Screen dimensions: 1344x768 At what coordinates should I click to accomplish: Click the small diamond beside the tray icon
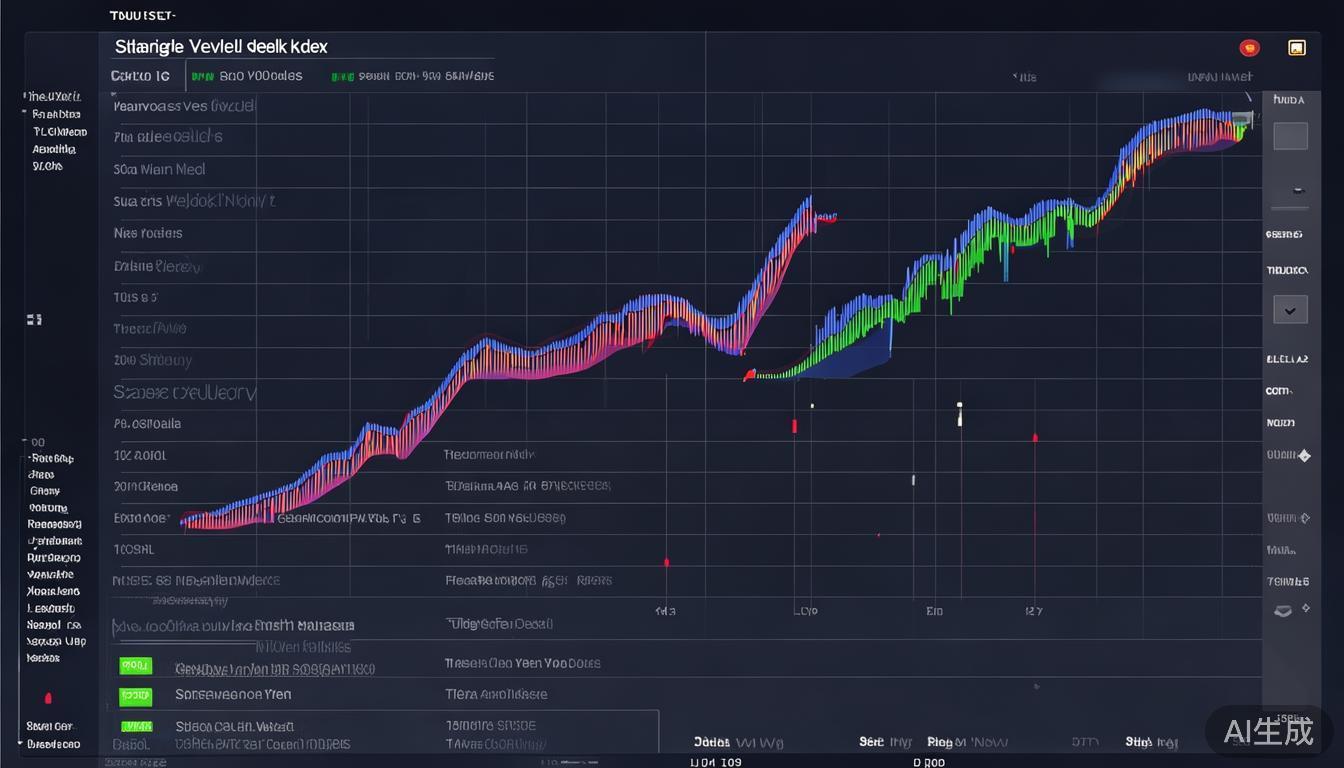point(1306,609)
